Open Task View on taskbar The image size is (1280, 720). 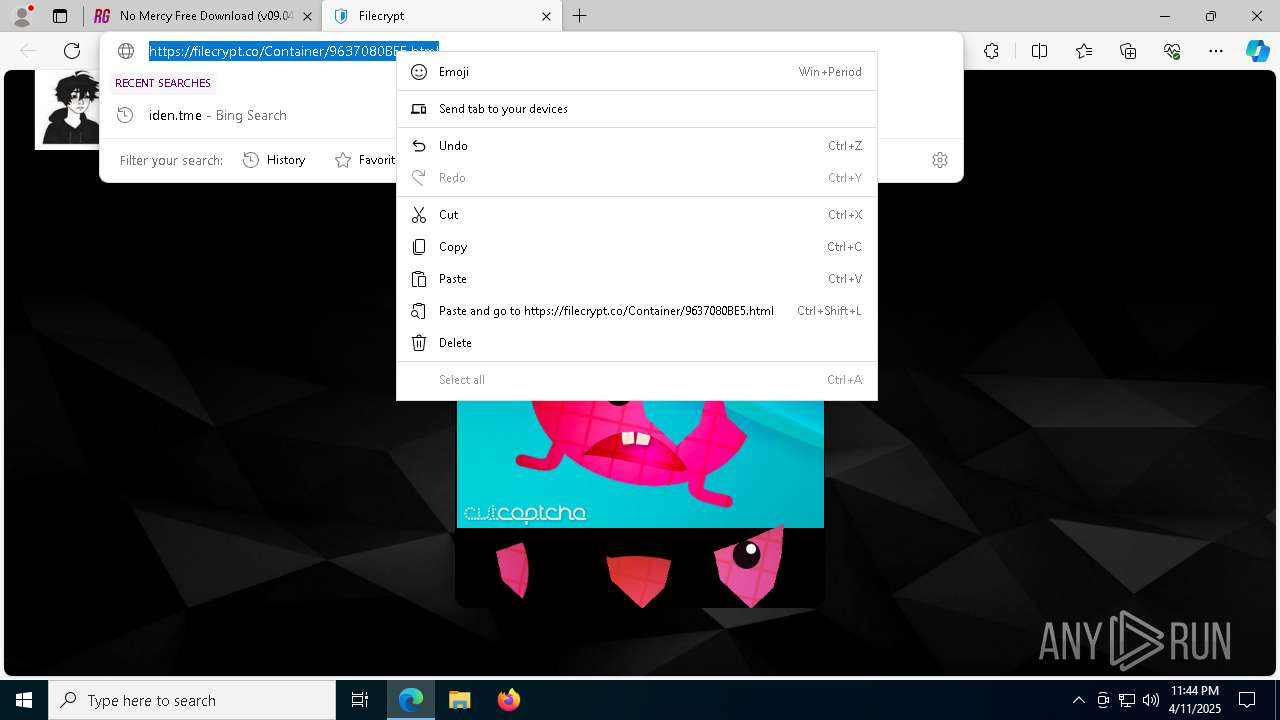[360, 700]
